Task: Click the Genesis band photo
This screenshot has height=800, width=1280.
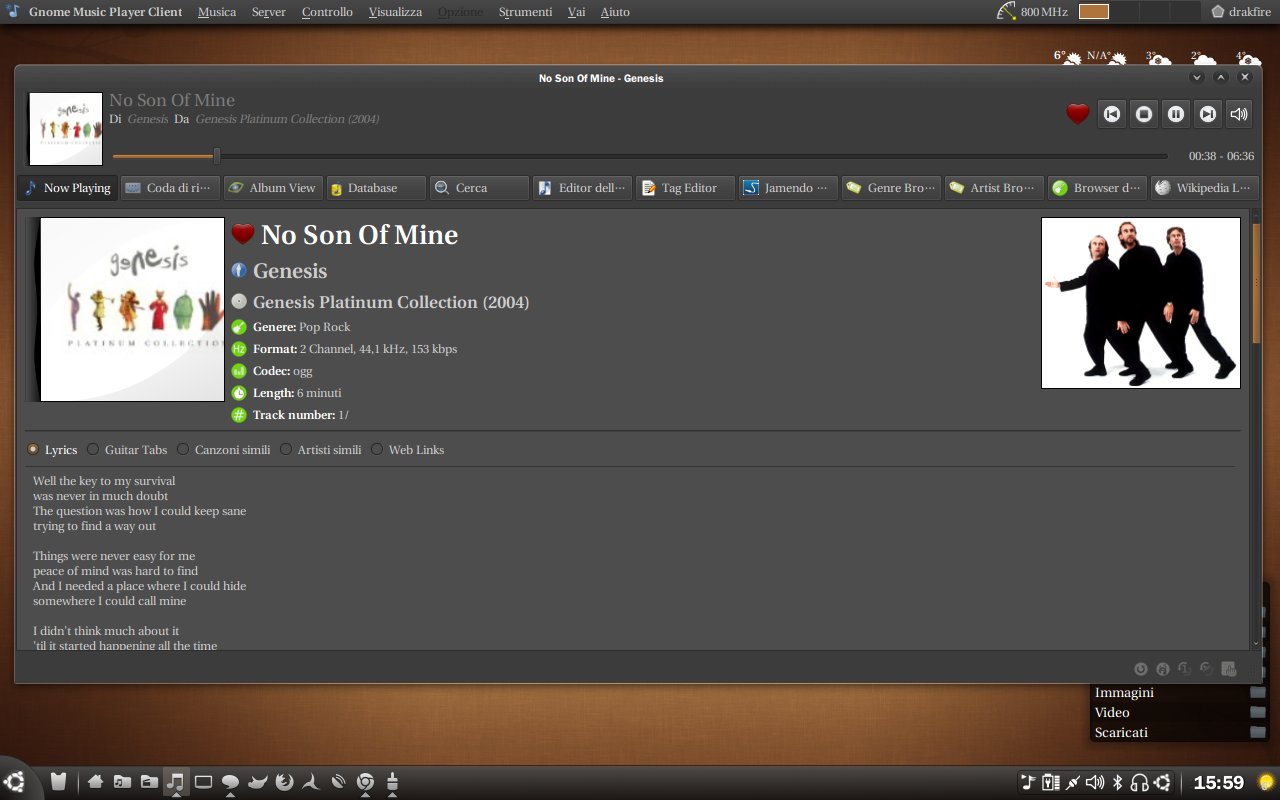Action: pos(1141,303)
